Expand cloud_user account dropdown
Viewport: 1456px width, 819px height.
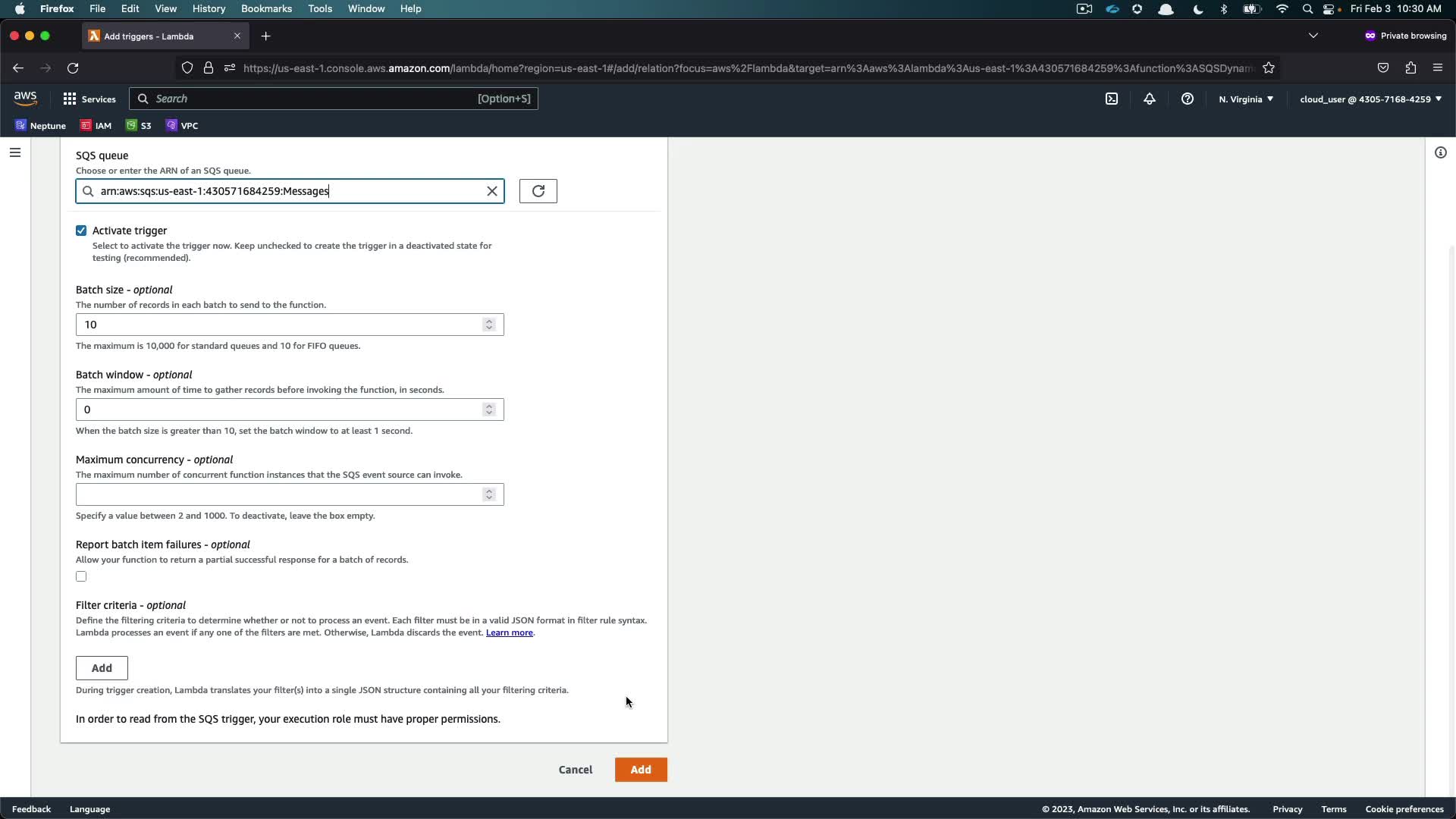pyautogui.click(x=1370, y=99)
